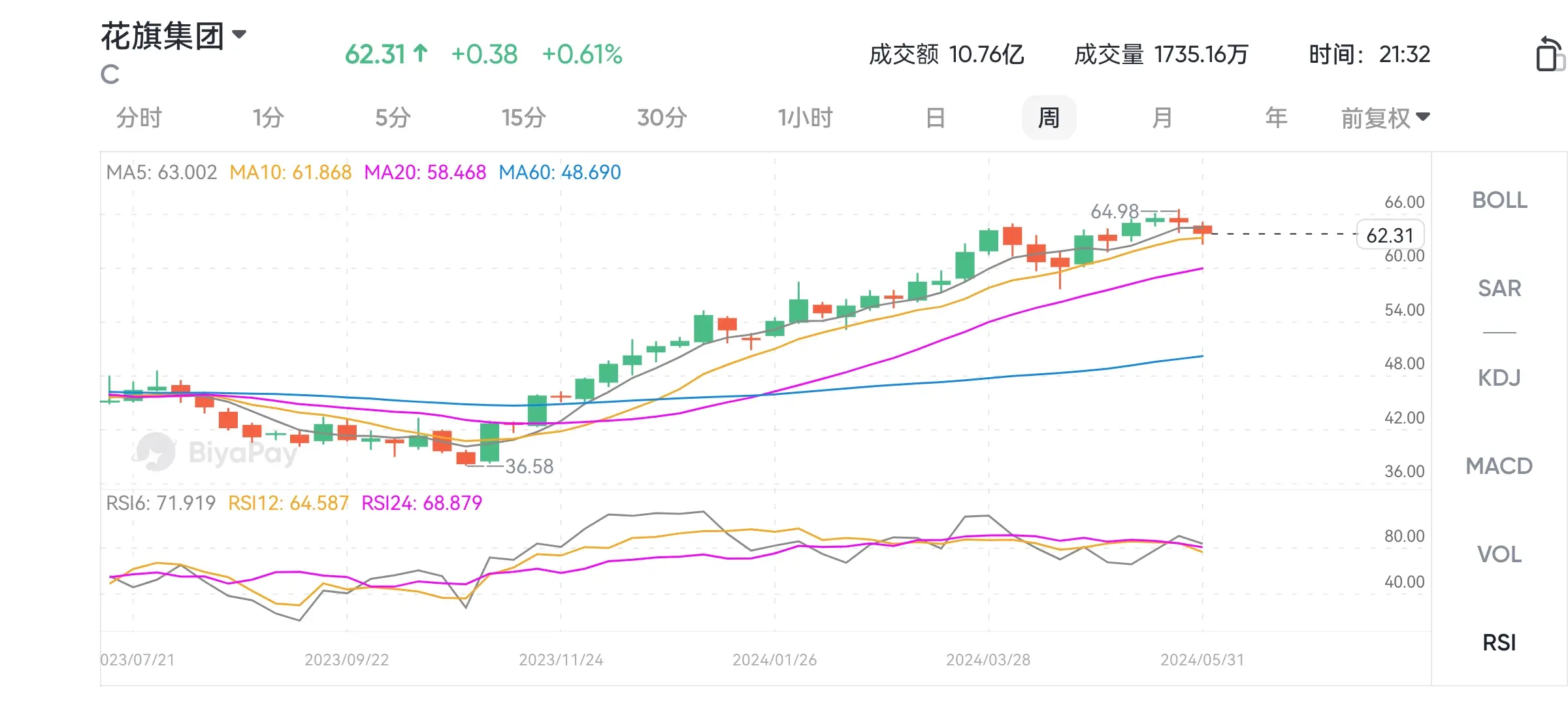The image size is (1568, 706).
Task: Click the RSI6: 71.919 label
Action: [x=161, y=503]
